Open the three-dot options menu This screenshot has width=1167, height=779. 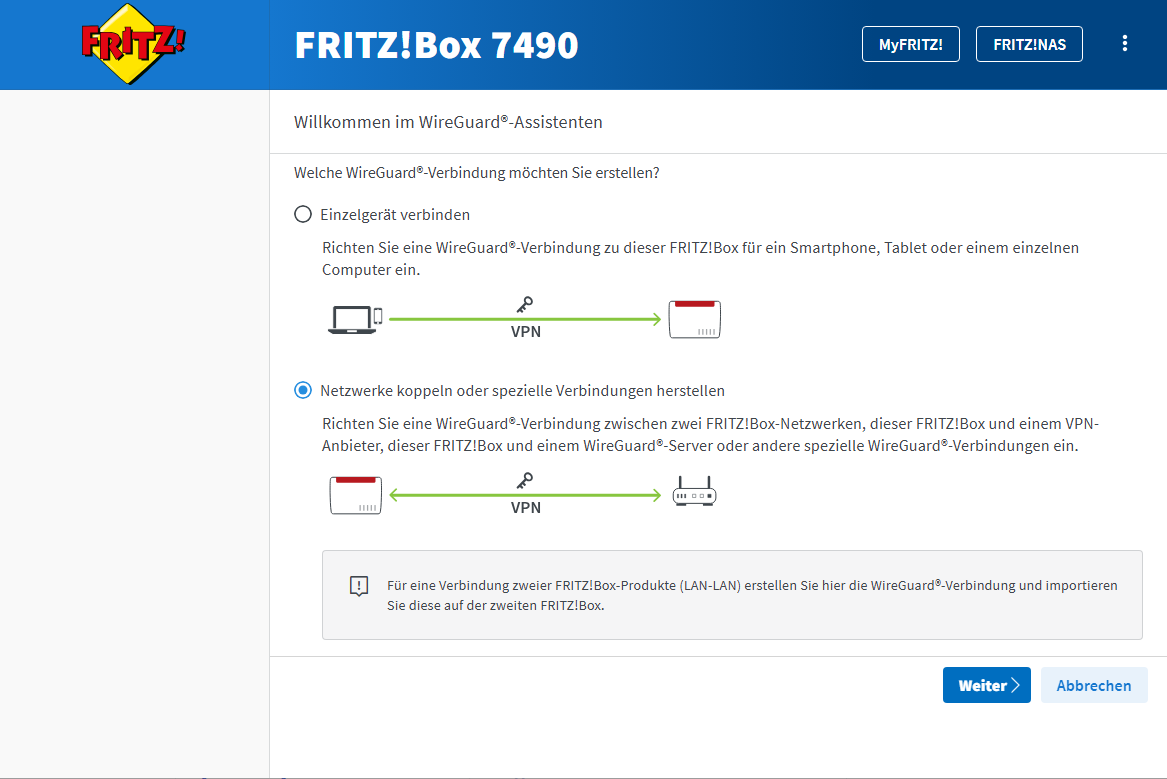tap(1125, 44)
